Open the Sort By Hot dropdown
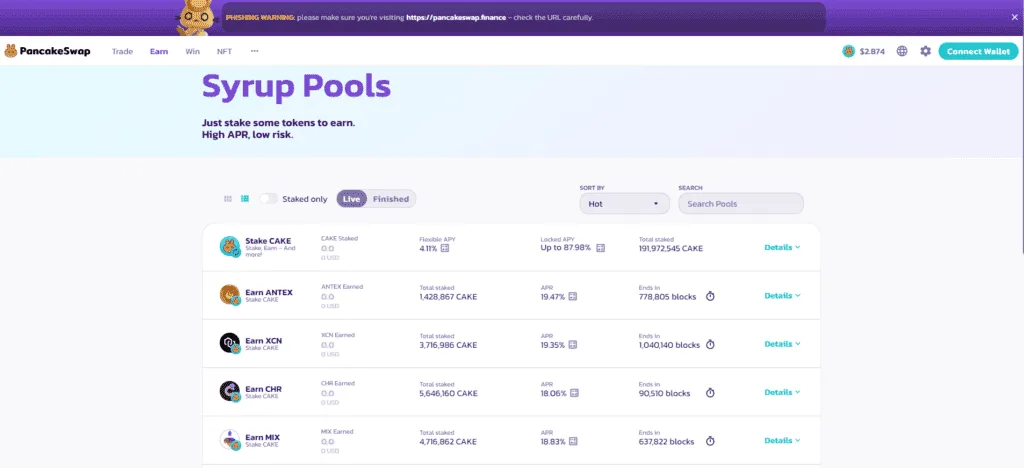The height and width of the screenshot is (468, 1024). tap(624, 203)
